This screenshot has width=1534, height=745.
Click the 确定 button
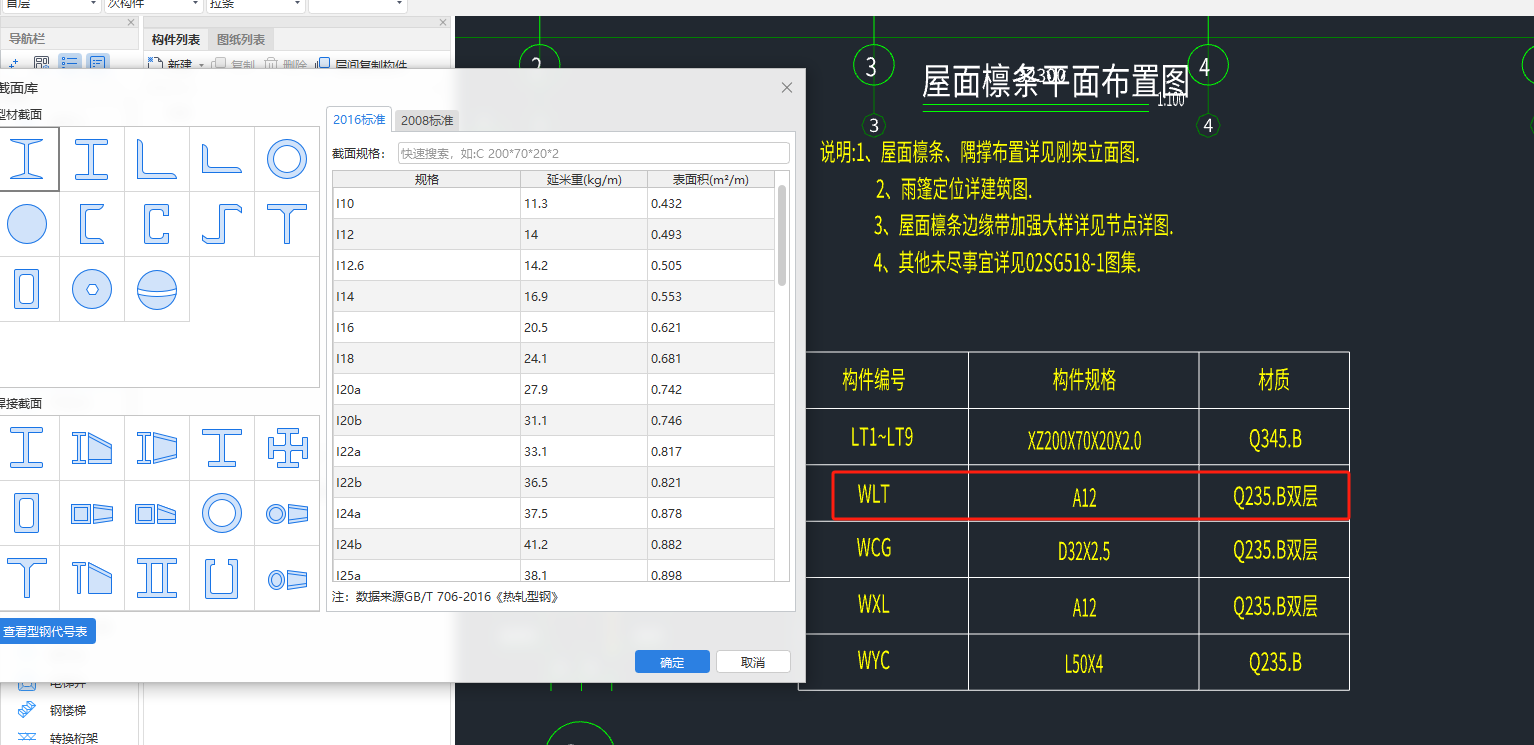click(672, 662)
